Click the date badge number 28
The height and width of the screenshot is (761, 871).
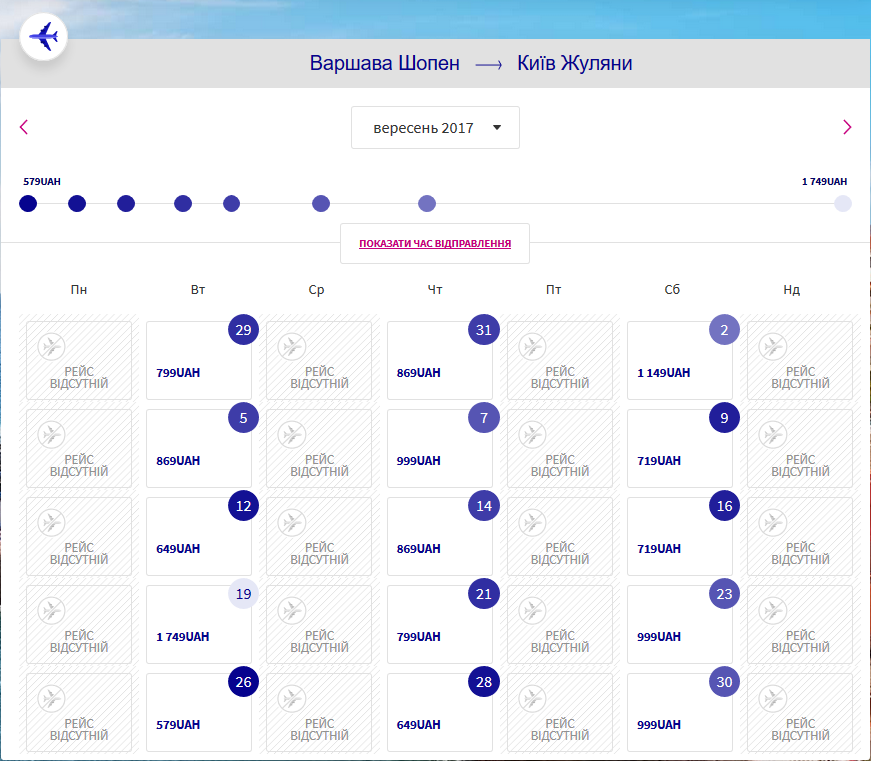tap(484, 682)
